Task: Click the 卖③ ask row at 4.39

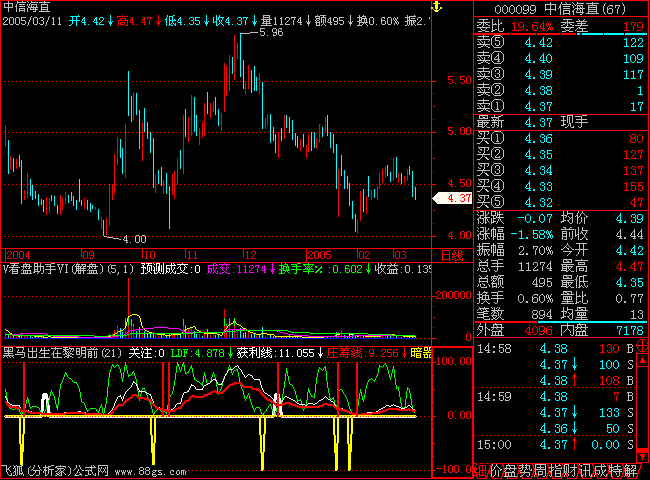Action: (x=560, y=75)
